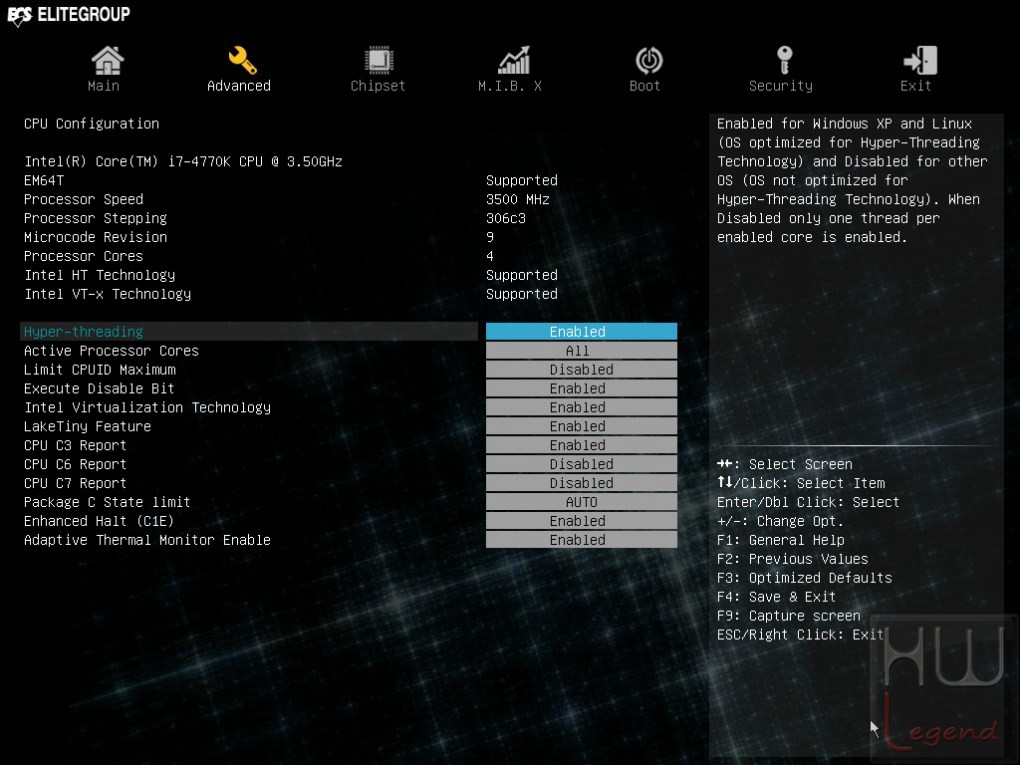Screen dimensions: 1020x765
Task: Click the Chipset chip icon
Action: [379, 60]
